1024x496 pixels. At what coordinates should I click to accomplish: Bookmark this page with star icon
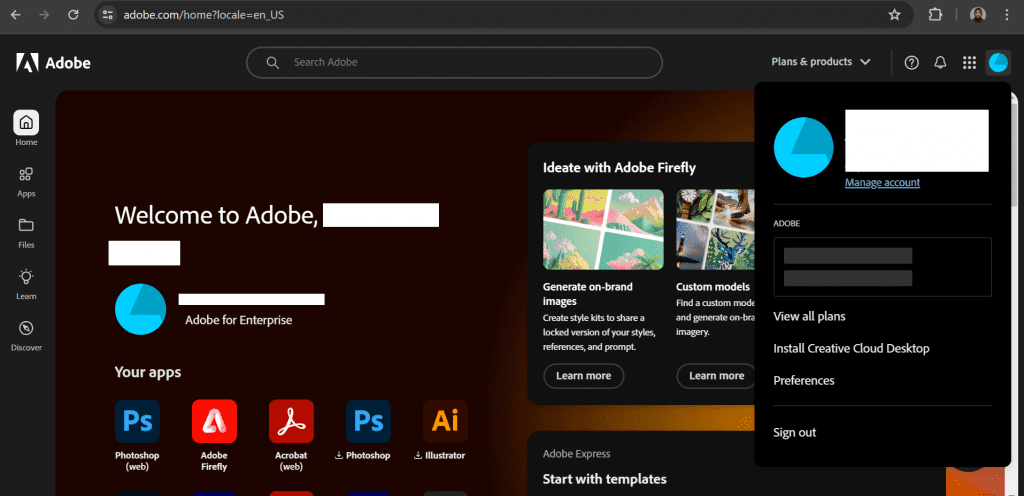tap(894, 15)
